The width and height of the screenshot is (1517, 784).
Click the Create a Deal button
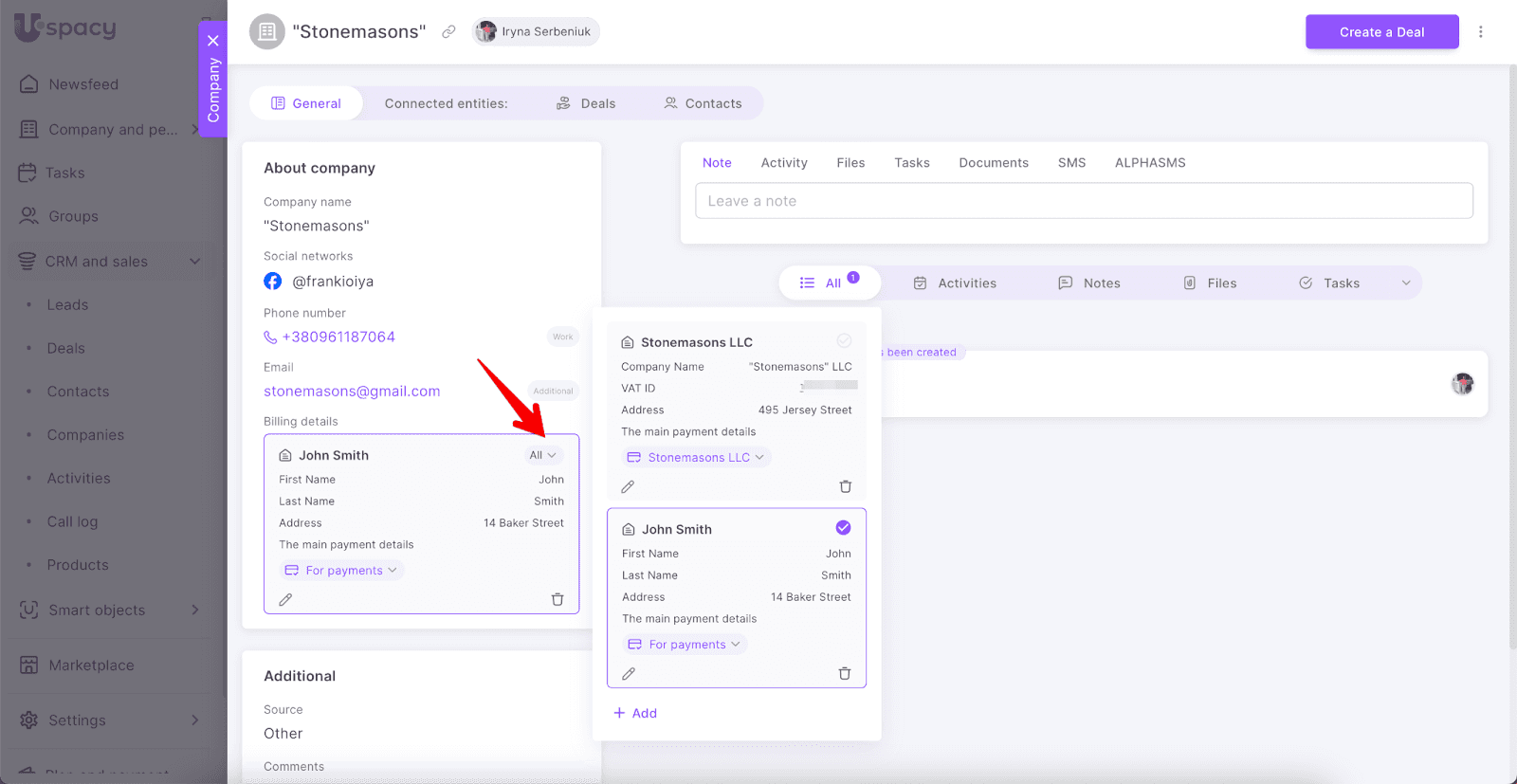click(1381, 32)
